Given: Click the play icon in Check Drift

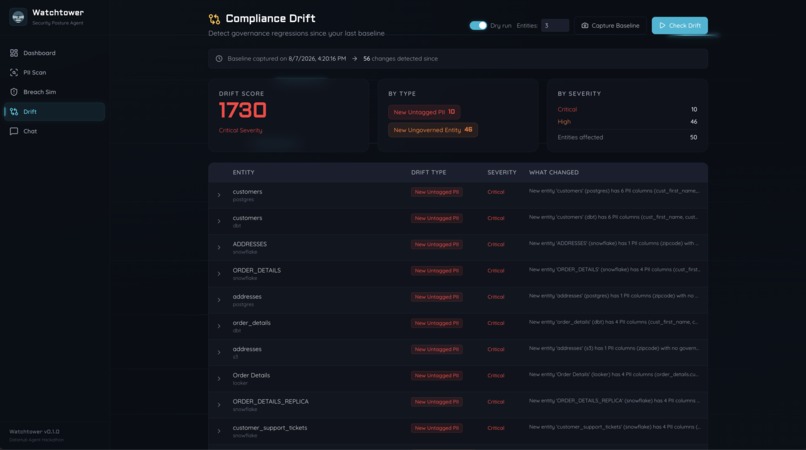Looking at the screenshot, I should click(x=662, y=25).
